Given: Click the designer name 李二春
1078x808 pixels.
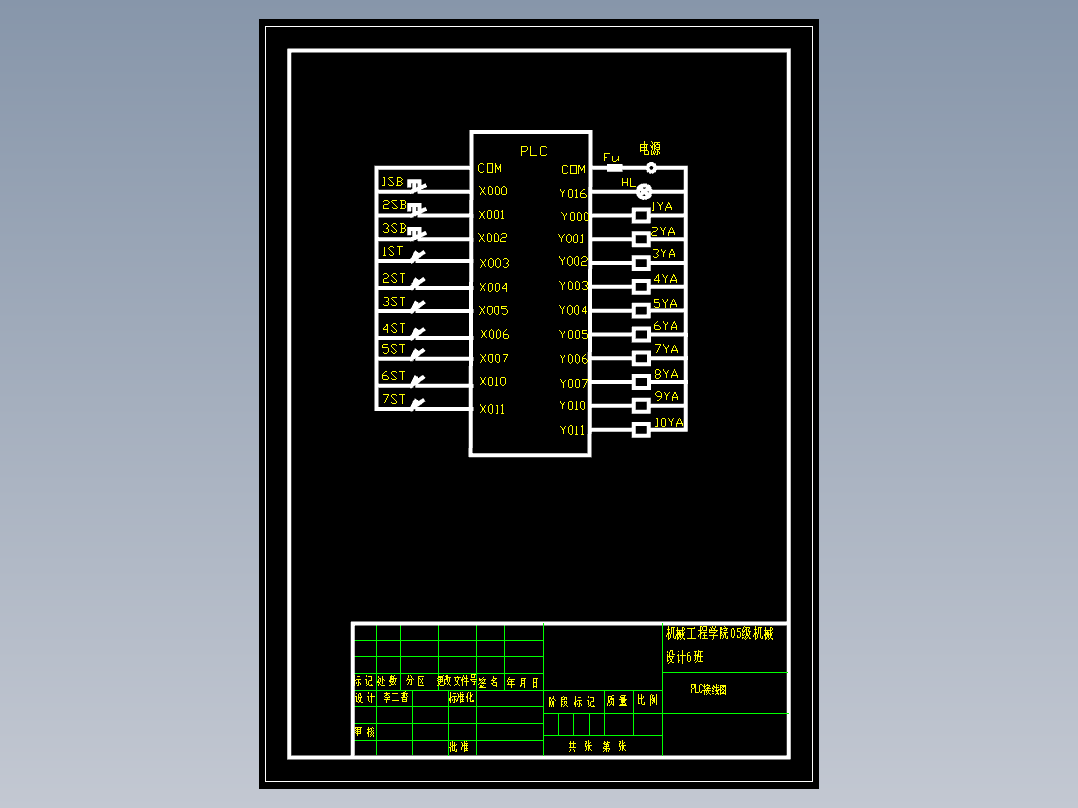Looking at the screenshot, I should [x=396, y=698].
